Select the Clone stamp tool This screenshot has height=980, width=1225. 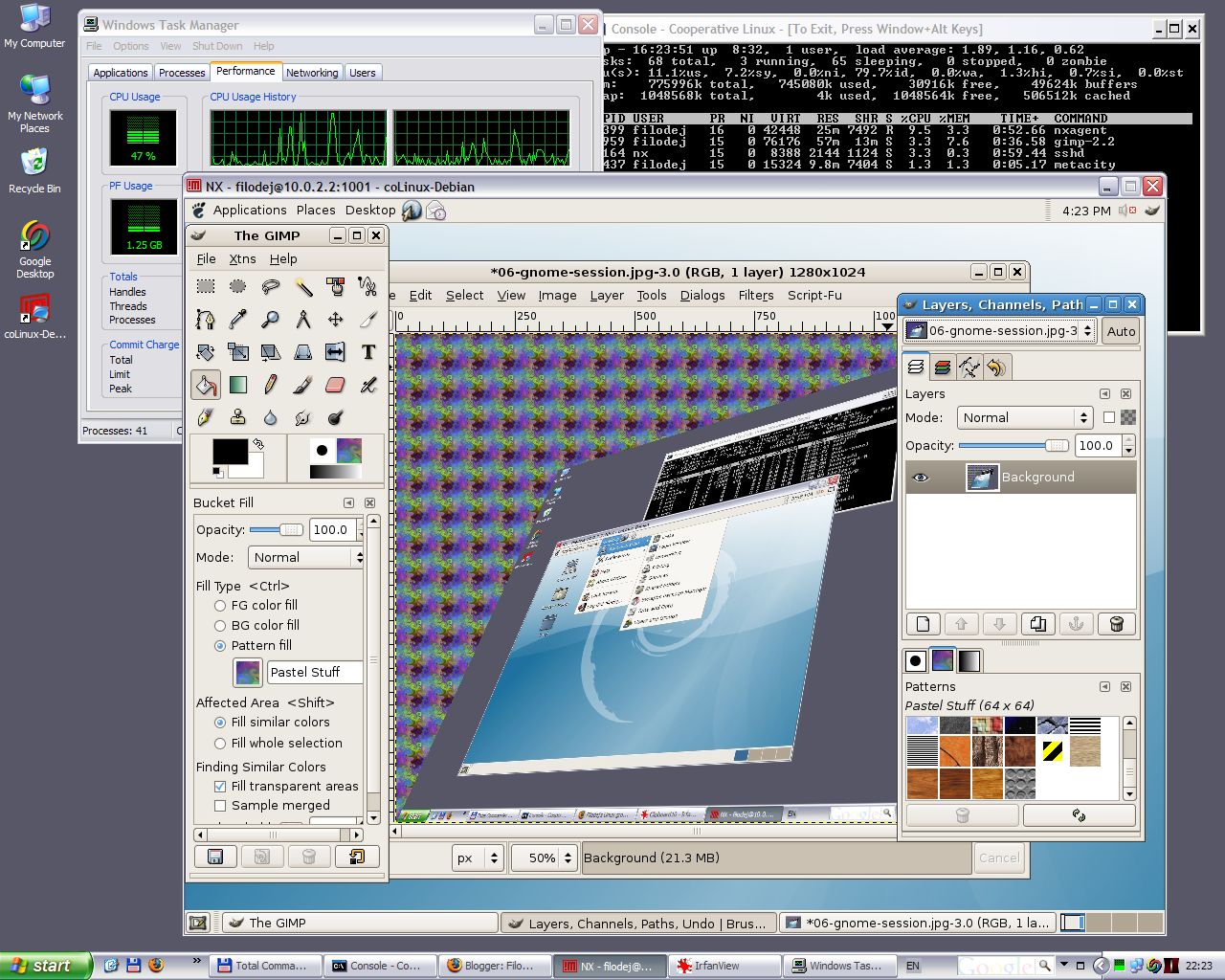[238, 417]
